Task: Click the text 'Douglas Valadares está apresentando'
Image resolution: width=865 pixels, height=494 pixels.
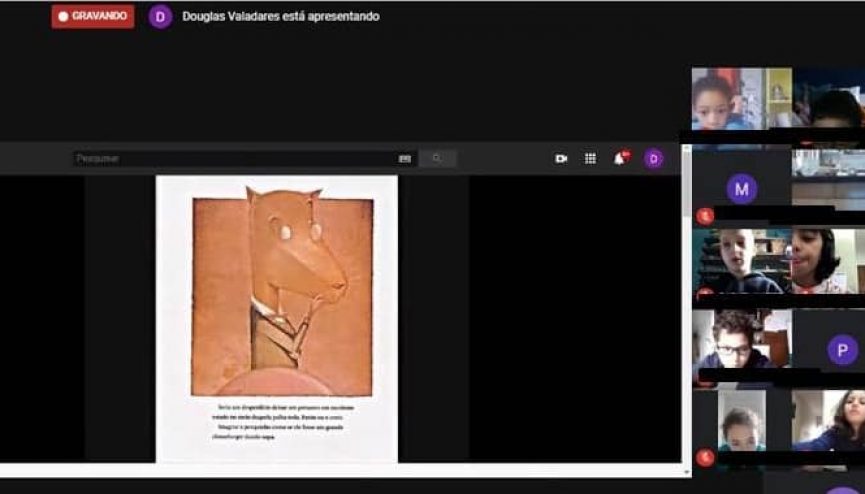Action: point(281,17)
